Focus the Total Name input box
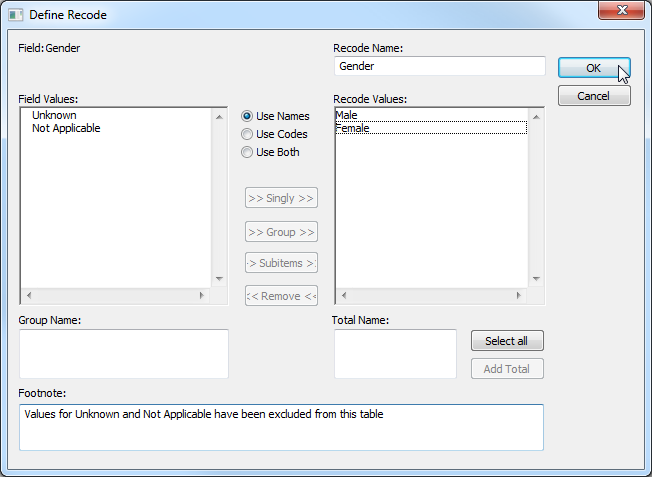Viewport: 652px width, 477px height. click(394, 354)
